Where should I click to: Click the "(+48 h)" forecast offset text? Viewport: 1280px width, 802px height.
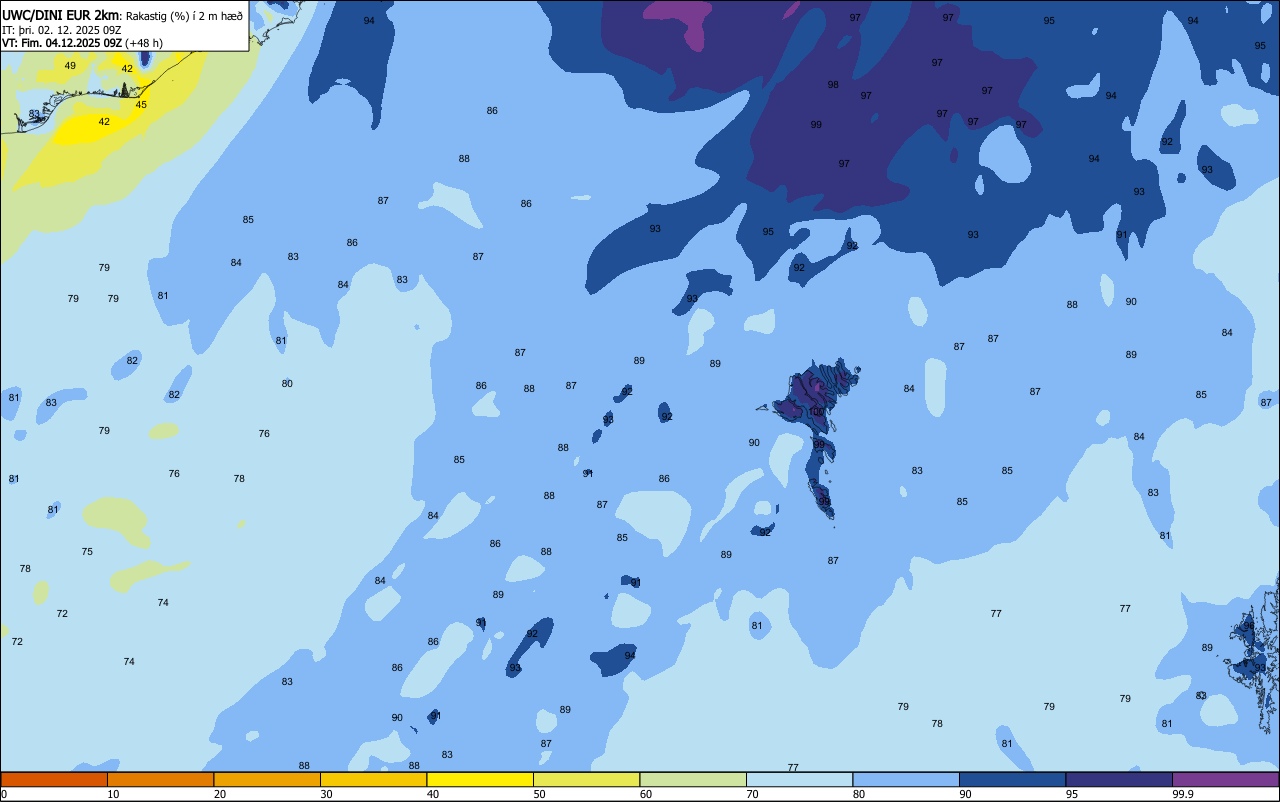coord(144,43)
